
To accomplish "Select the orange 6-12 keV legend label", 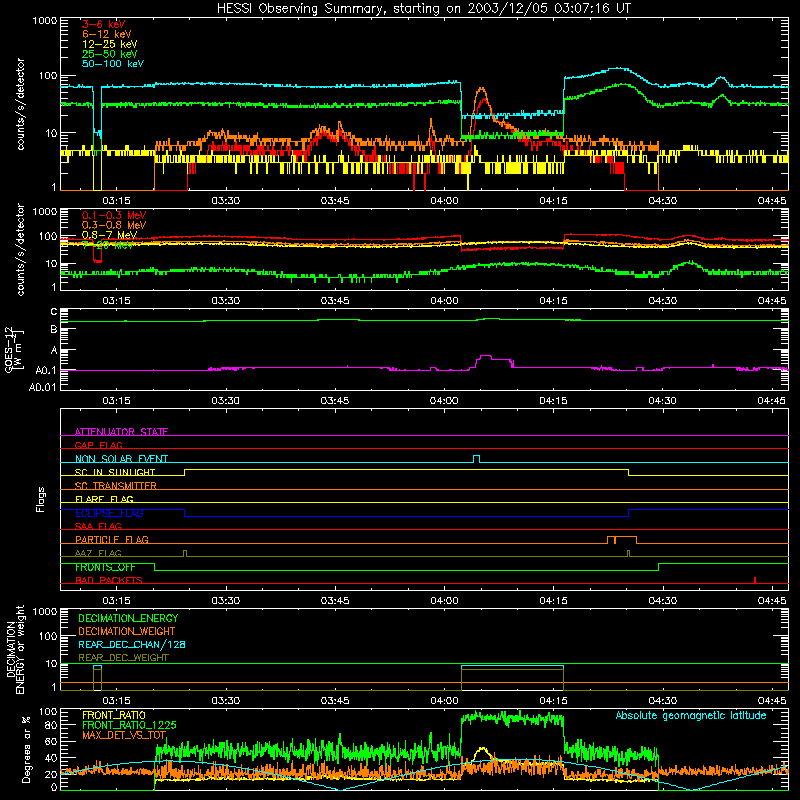I will point(107,34).
